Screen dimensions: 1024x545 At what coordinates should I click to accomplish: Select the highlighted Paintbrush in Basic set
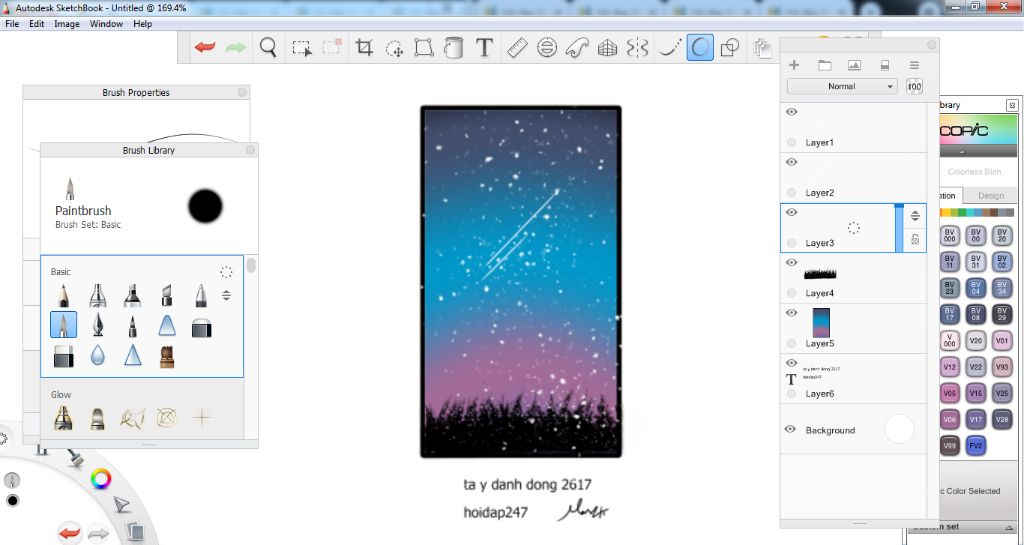pyautogui.click(x=63, y=324)
